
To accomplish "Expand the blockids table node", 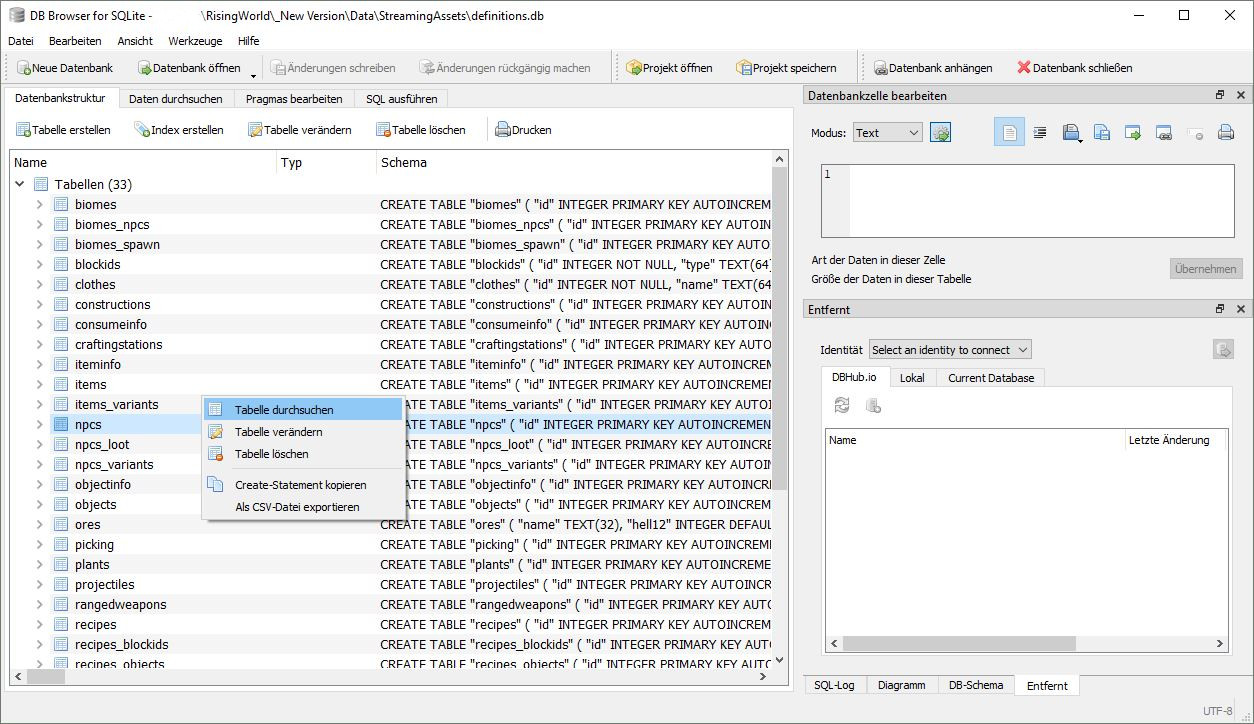I will pyautogui.click(x=40, y=264).
